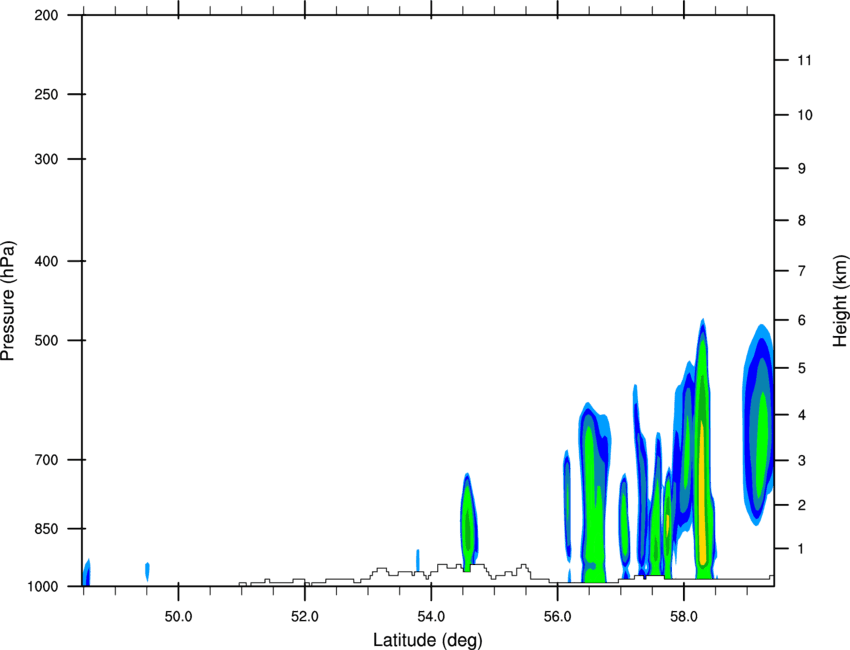Image resolution: width=850 pixels, height=650 pixels.
Task: Click the 8 km height label
Action: click(x=802, y=220)
